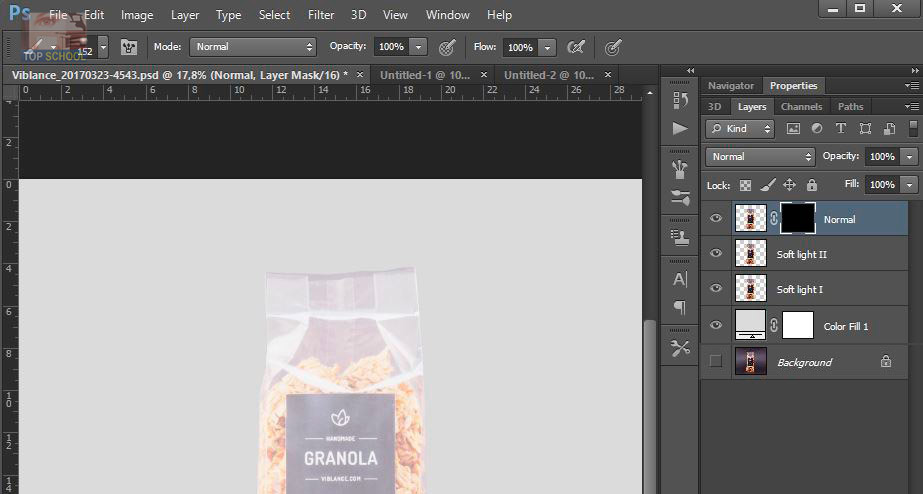Screen dimensions: 923x494
Task: Lock image pixels brush icon
Action: point(767,185)
